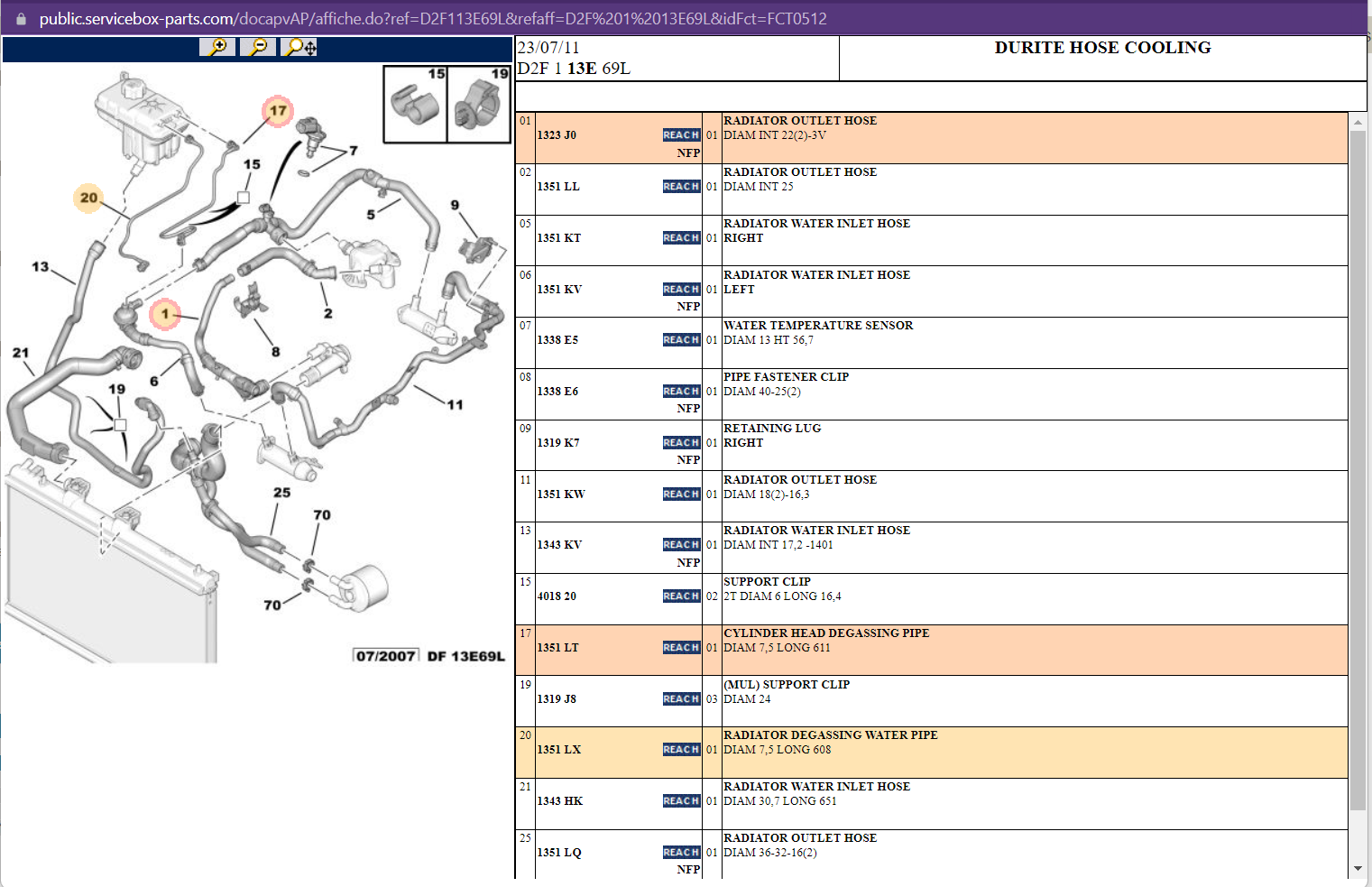Open REACH info for 1338 E5

click(681, 340)
